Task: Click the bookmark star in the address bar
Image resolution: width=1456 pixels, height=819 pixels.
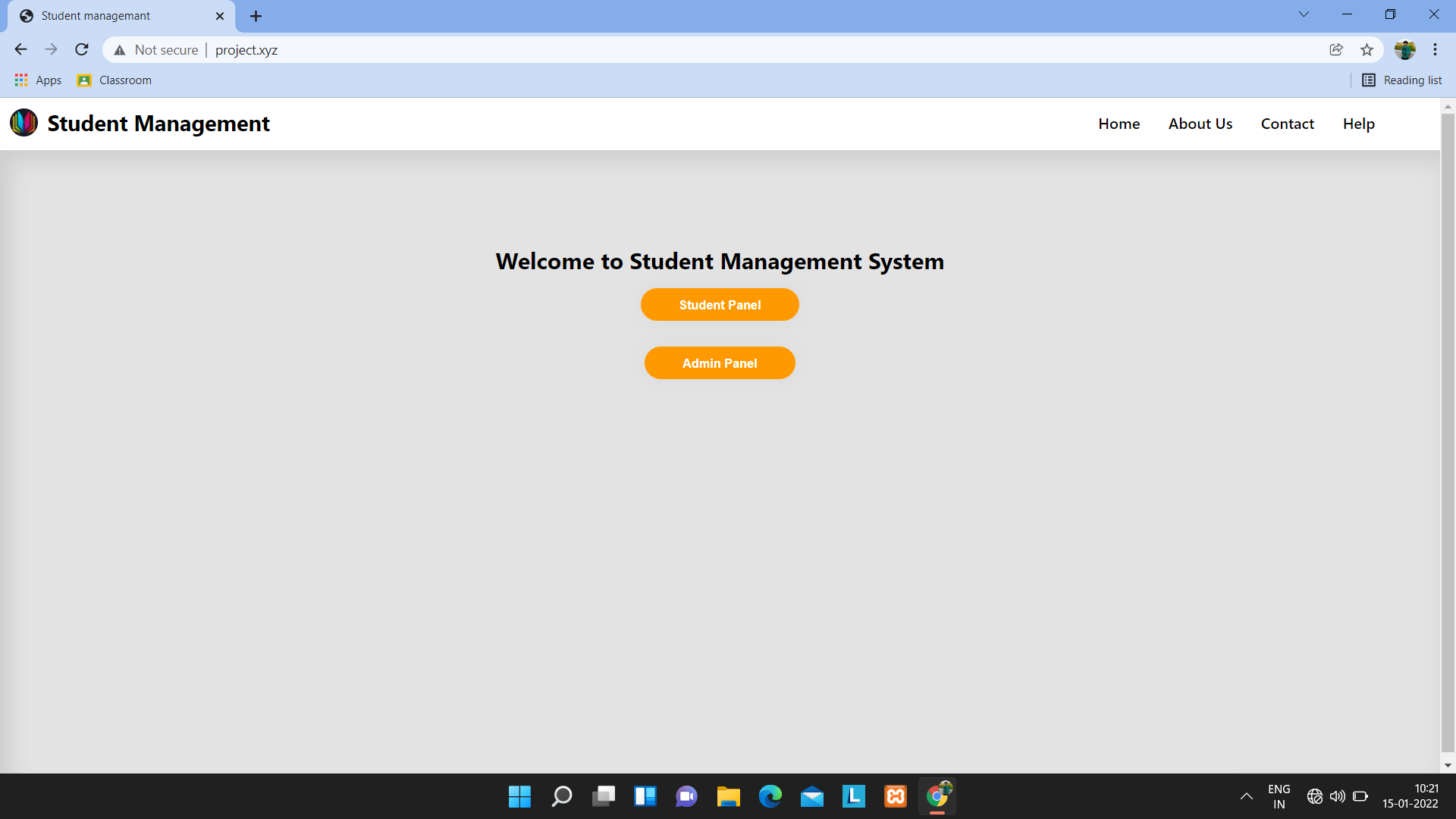Action: tap(1367, 49)
